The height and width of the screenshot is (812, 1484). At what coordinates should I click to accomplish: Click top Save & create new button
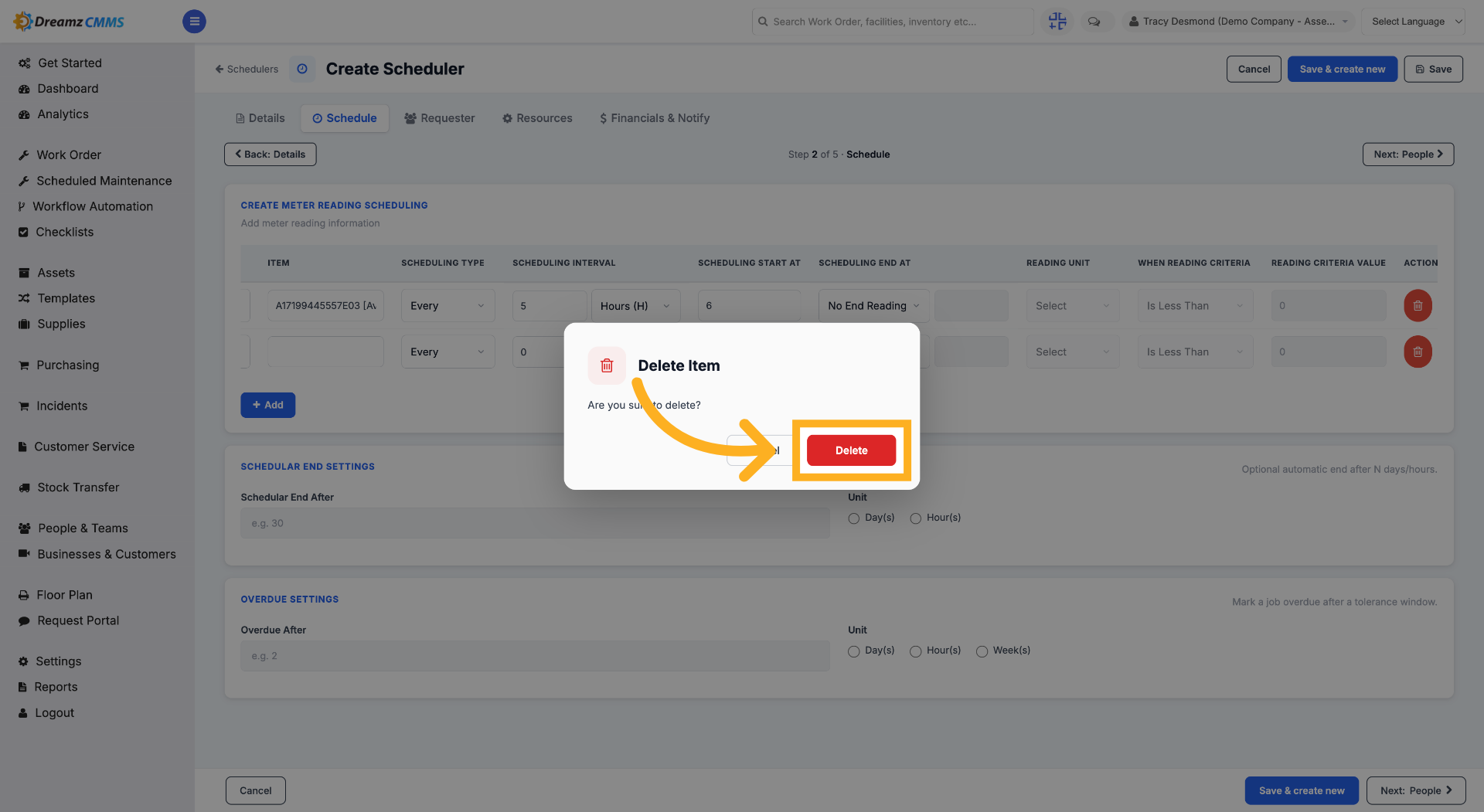pyautogui.click(x=1342, y=69)
